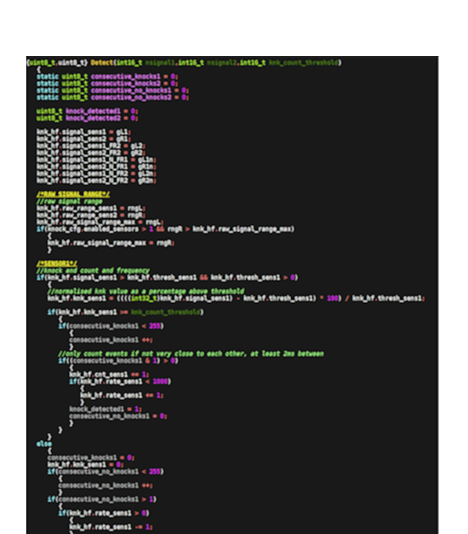Place cursor on knock_detected2 = 0 declaration
Image resolution: width=468 pixels, height=534 pixels.
[x=87, y=118]
